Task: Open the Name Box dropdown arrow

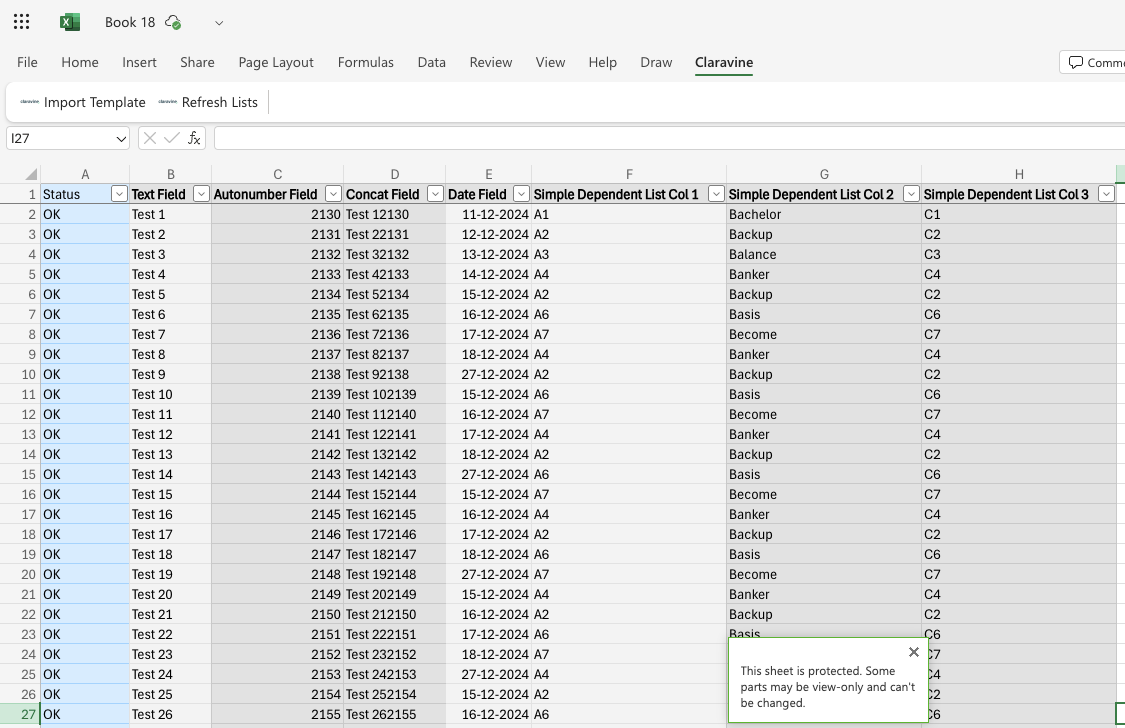Action: point(121,138)
